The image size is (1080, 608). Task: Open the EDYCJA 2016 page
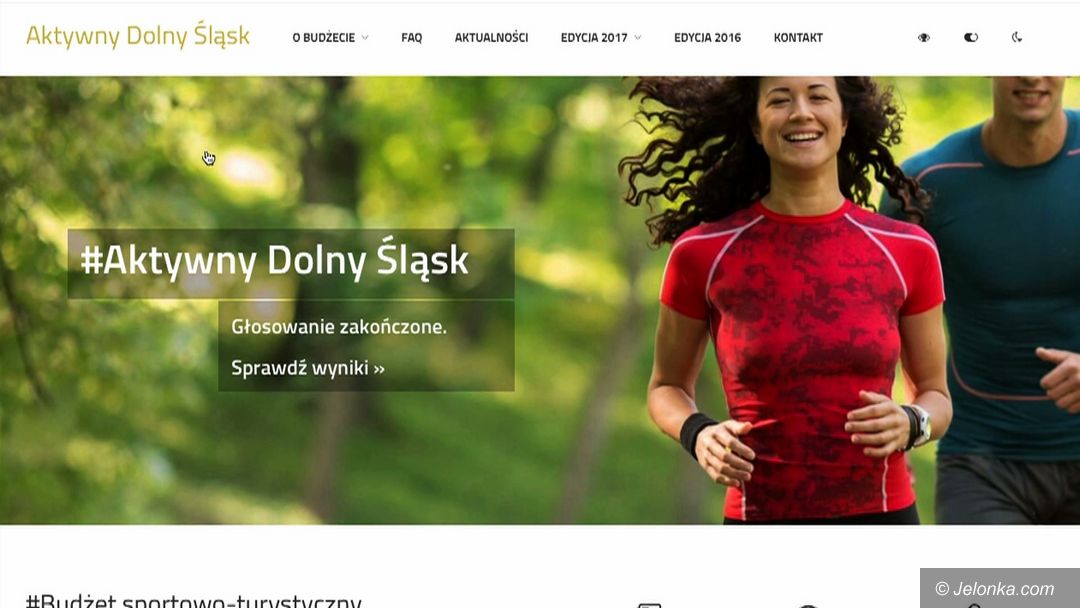point(707,37)
